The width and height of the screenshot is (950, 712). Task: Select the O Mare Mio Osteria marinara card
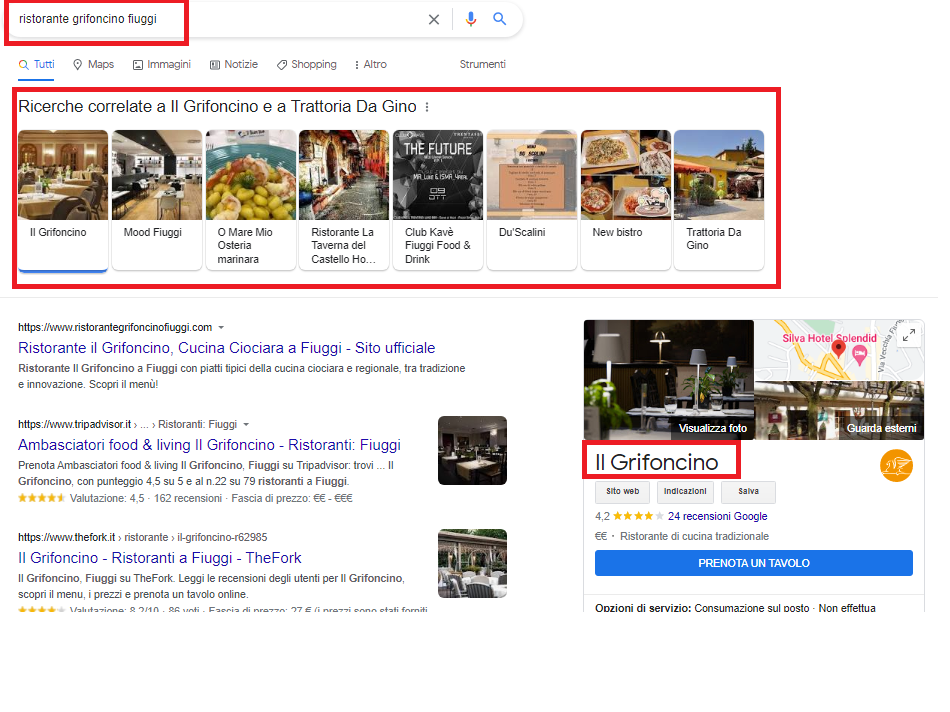coord(251,200)
